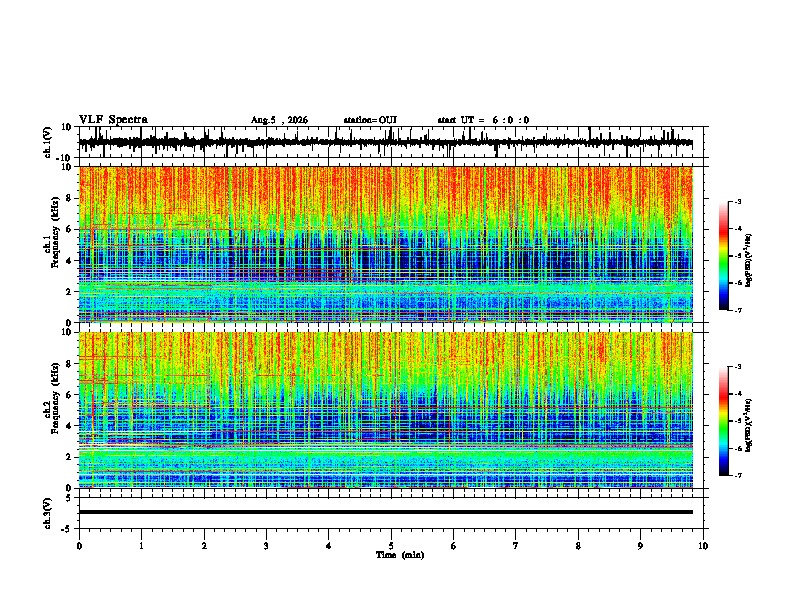Click the "6" kHz tick of ch.1 spectrogram
This screenshot has height=612, width=792.
click(69, 229)
